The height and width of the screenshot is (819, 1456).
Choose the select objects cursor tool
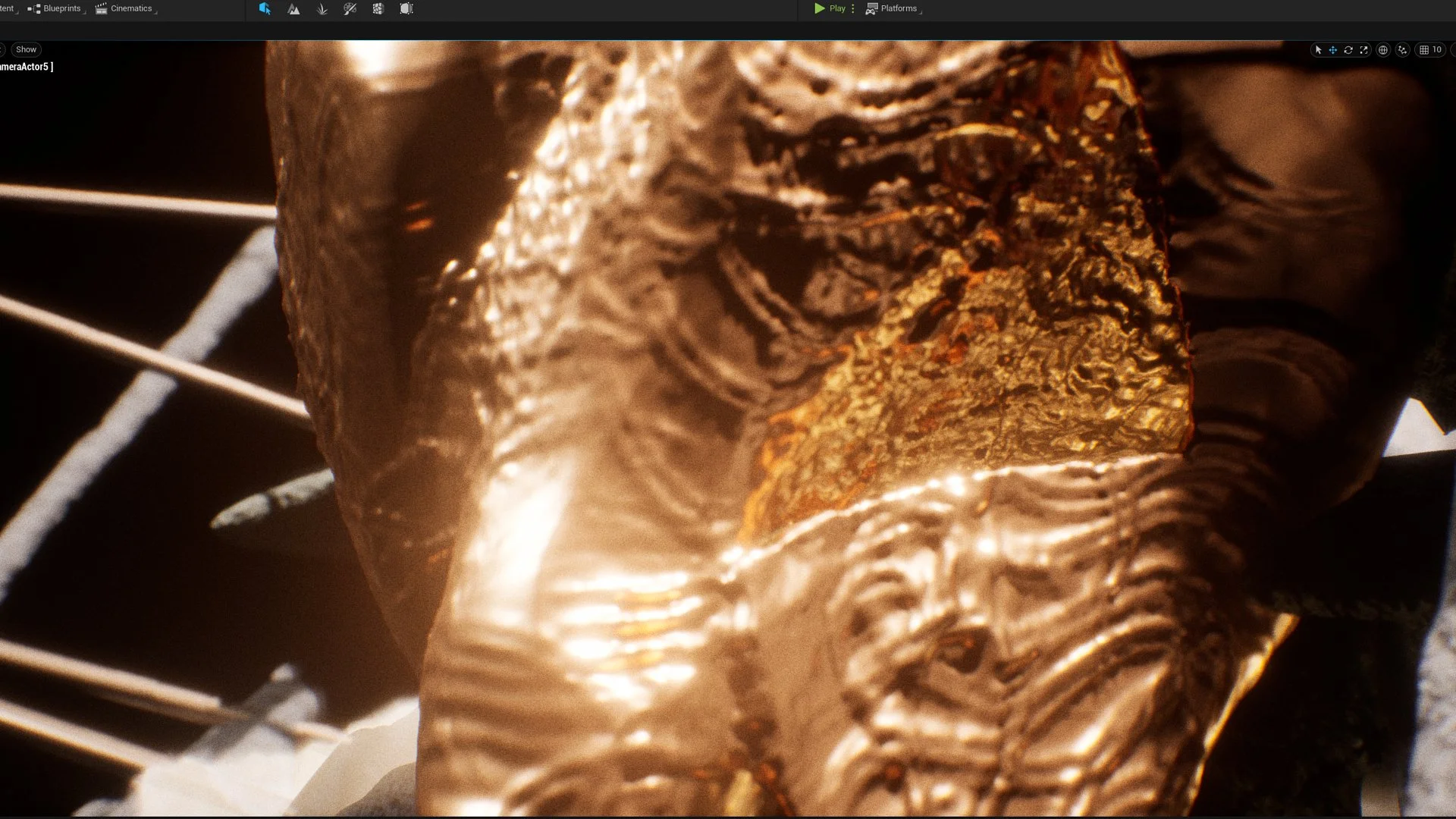coord(1318,50)
